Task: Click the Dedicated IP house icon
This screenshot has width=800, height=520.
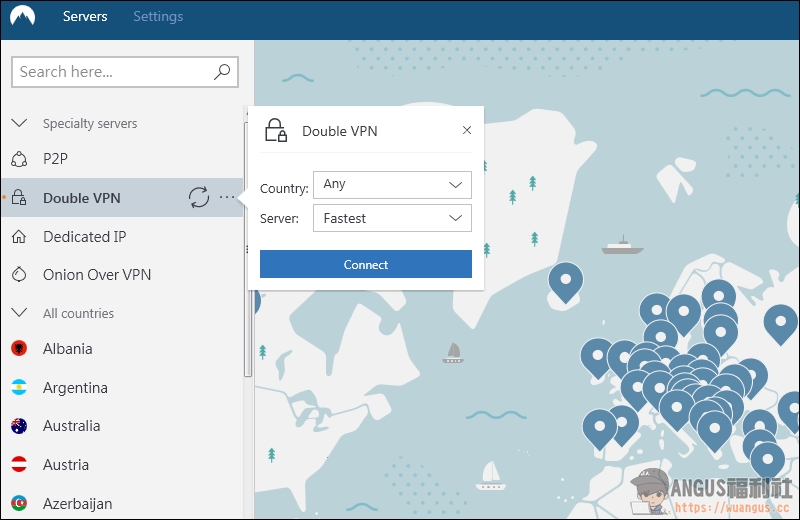Action: [19, 237]
